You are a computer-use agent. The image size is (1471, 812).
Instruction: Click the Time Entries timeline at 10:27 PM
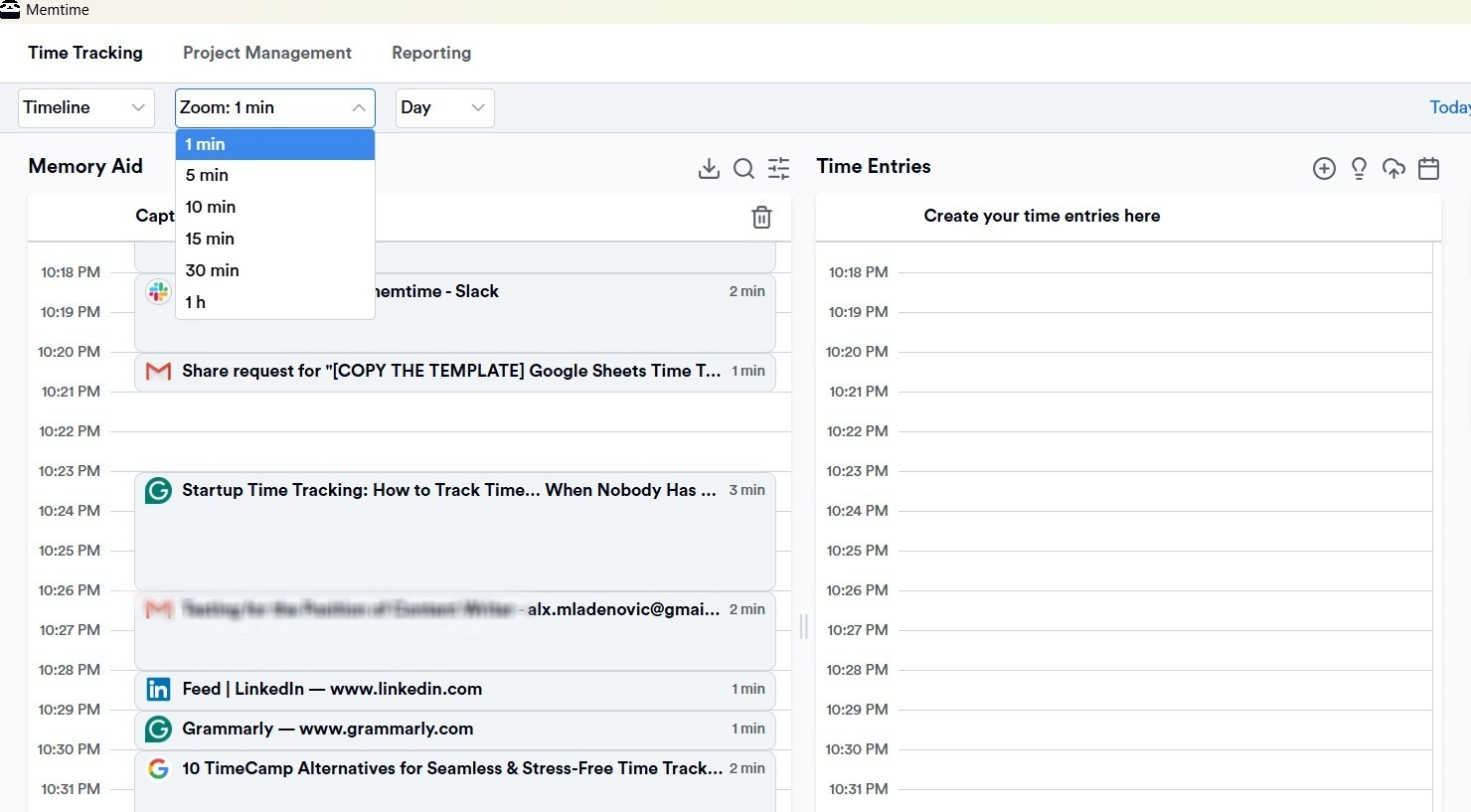click(1165, 630)
